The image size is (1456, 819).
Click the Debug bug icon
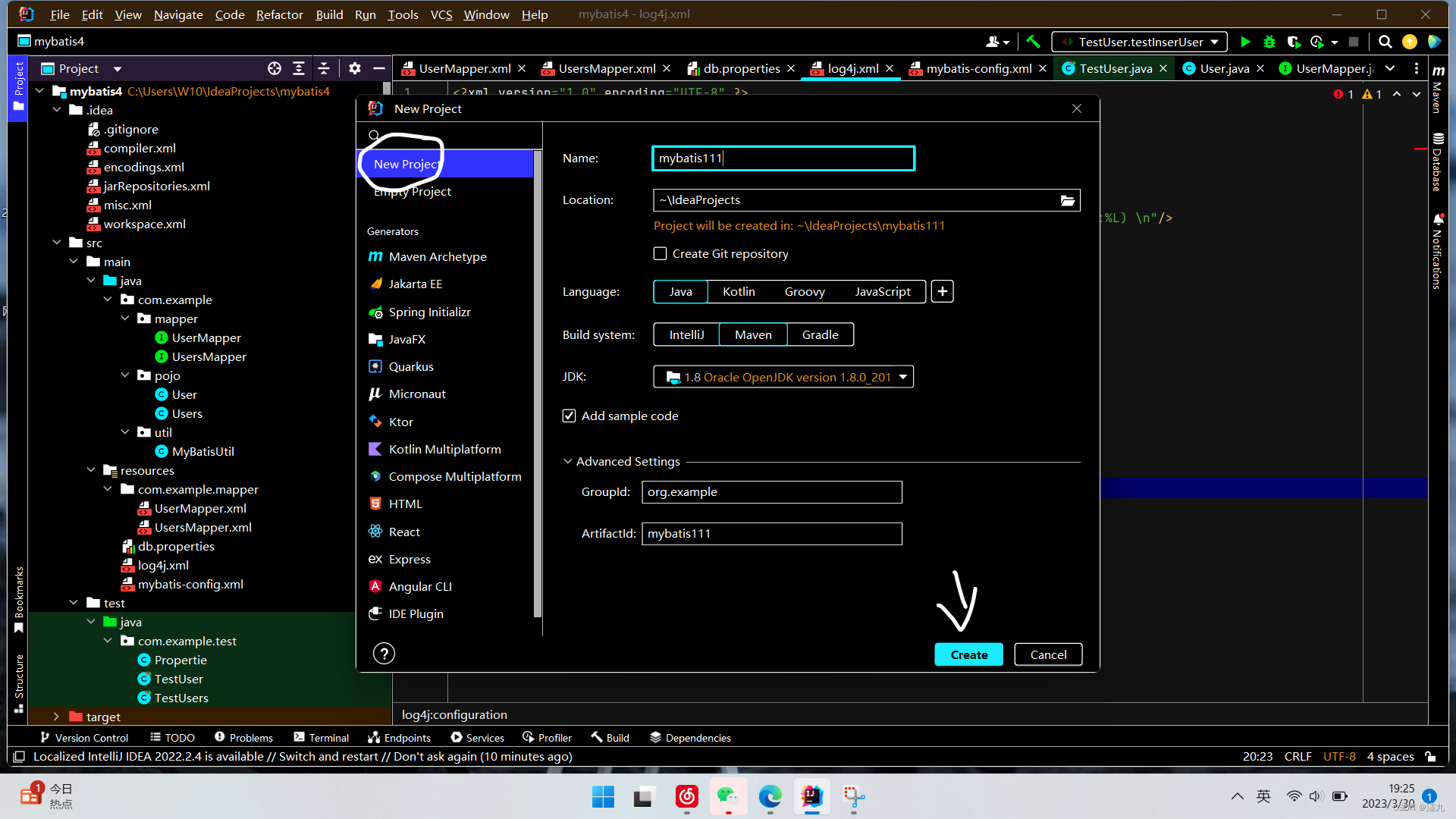pyautogui.click(x=1269, y=42)
